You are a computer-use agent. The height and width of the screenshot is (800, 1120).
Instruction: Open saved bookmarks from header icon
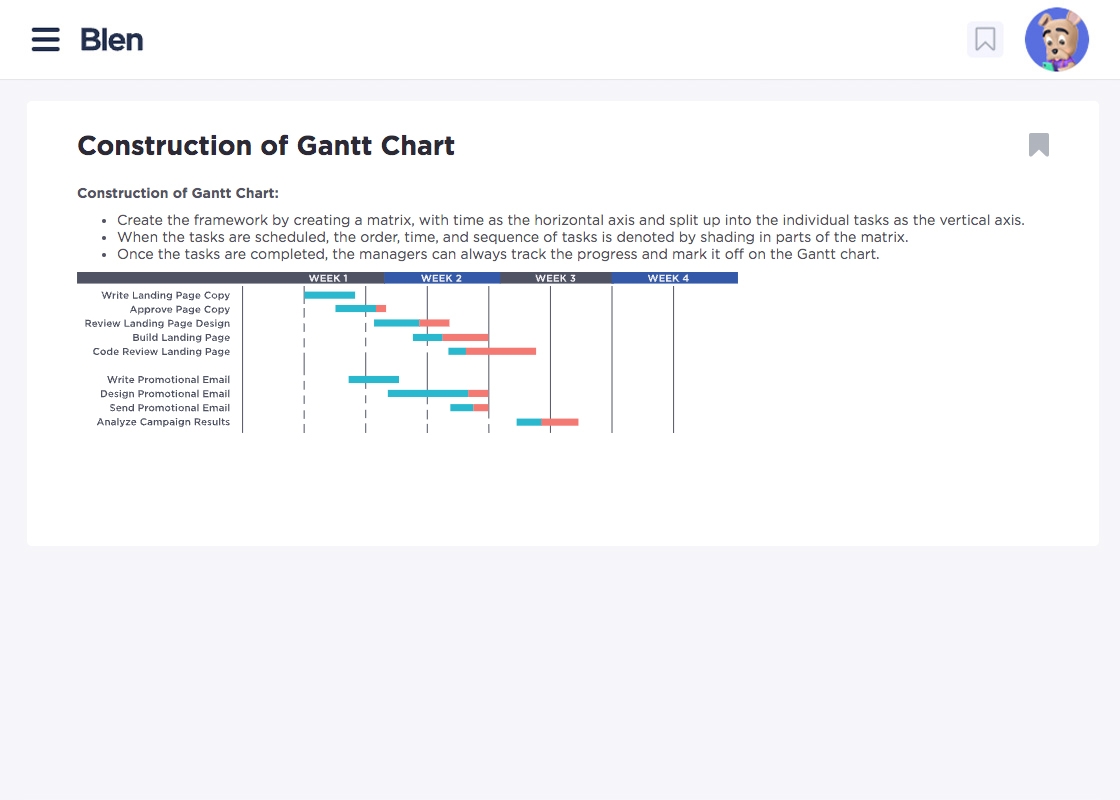tap(985, 40)
